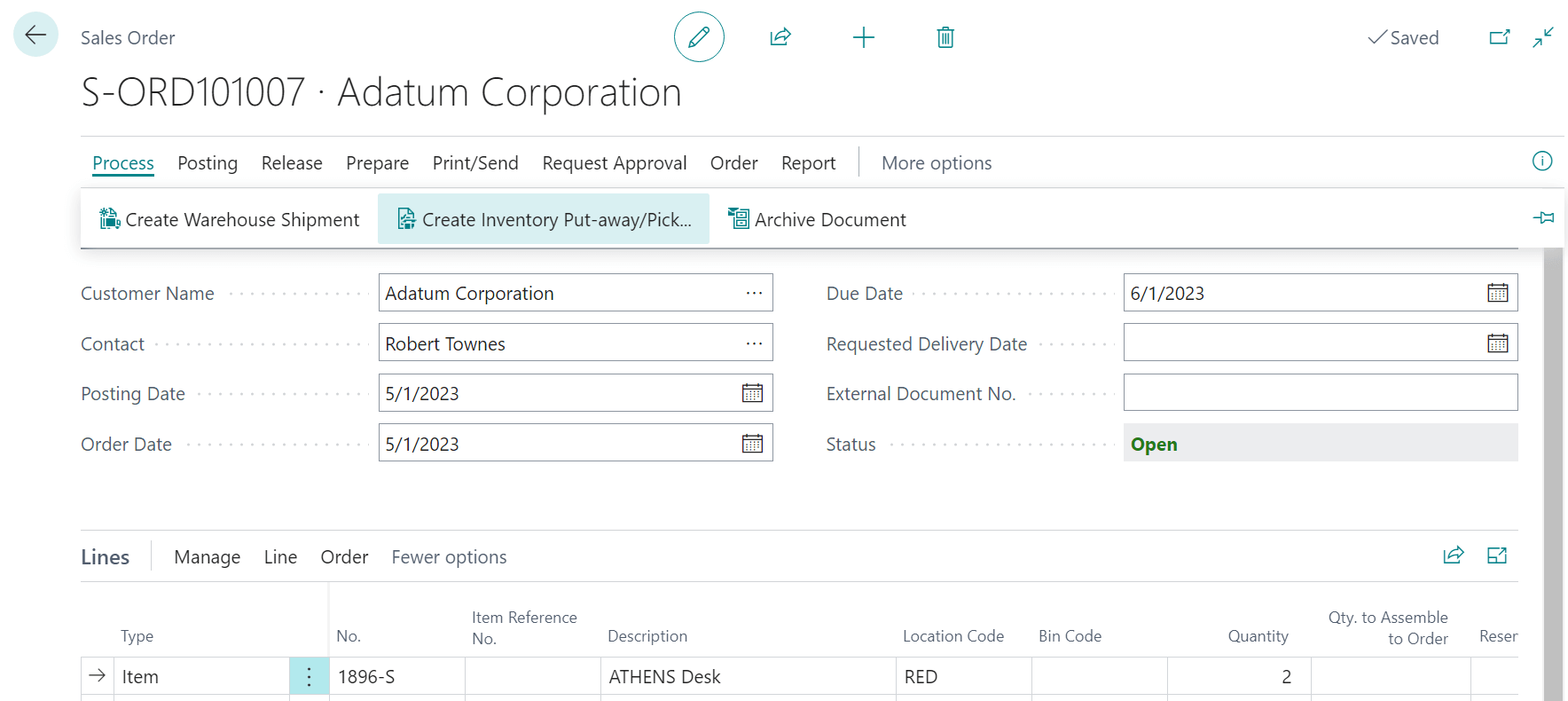1568x701 pixels.
Task: Open the Posting Date calendar picker
Action: [752, 392]
